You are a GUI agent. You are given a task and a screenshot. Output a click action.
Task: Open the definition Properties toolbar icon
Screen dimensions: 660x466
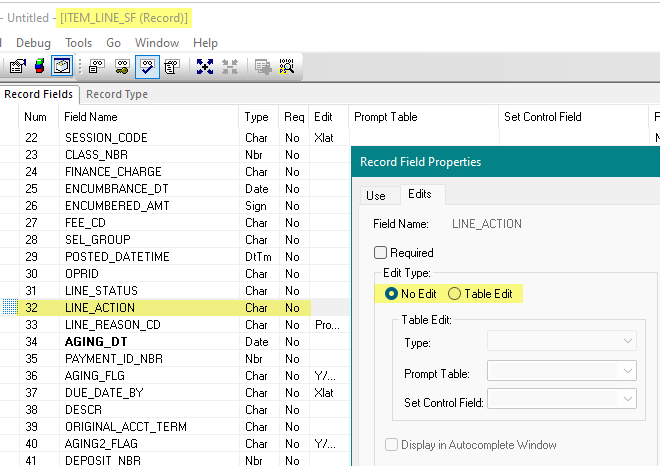[x=17, y=67]
